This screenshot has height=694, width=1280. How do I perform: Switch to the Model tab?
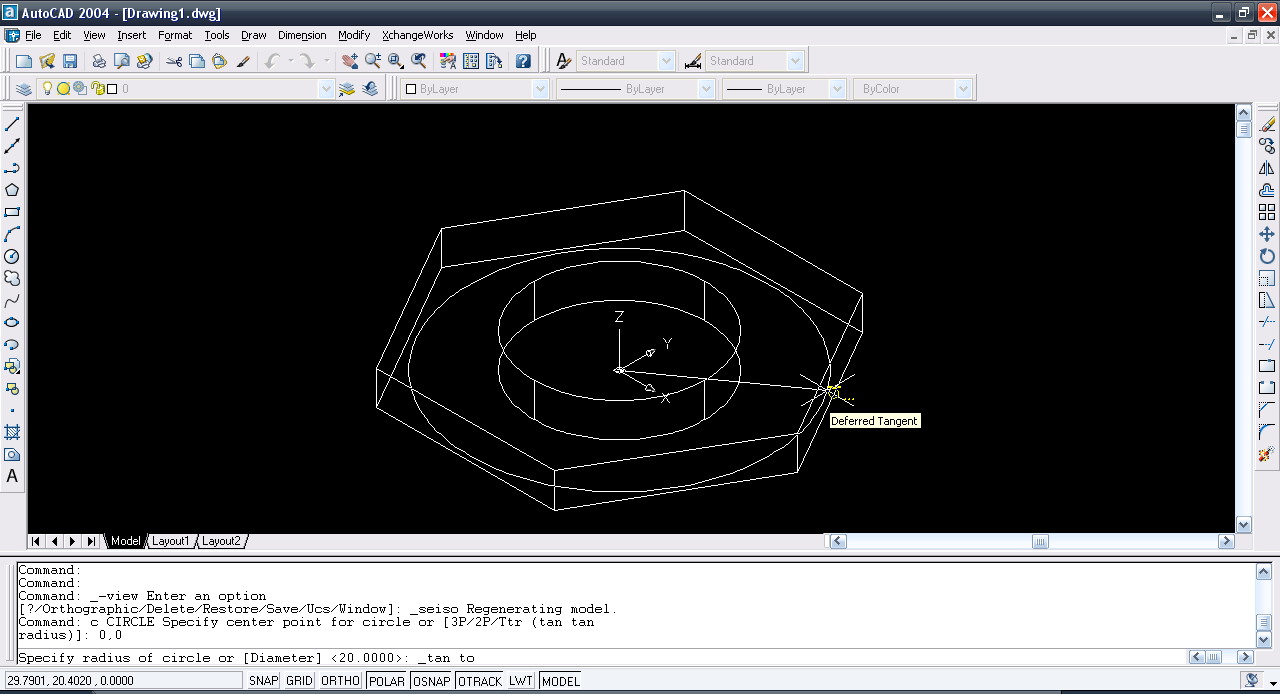pos(125,541)
